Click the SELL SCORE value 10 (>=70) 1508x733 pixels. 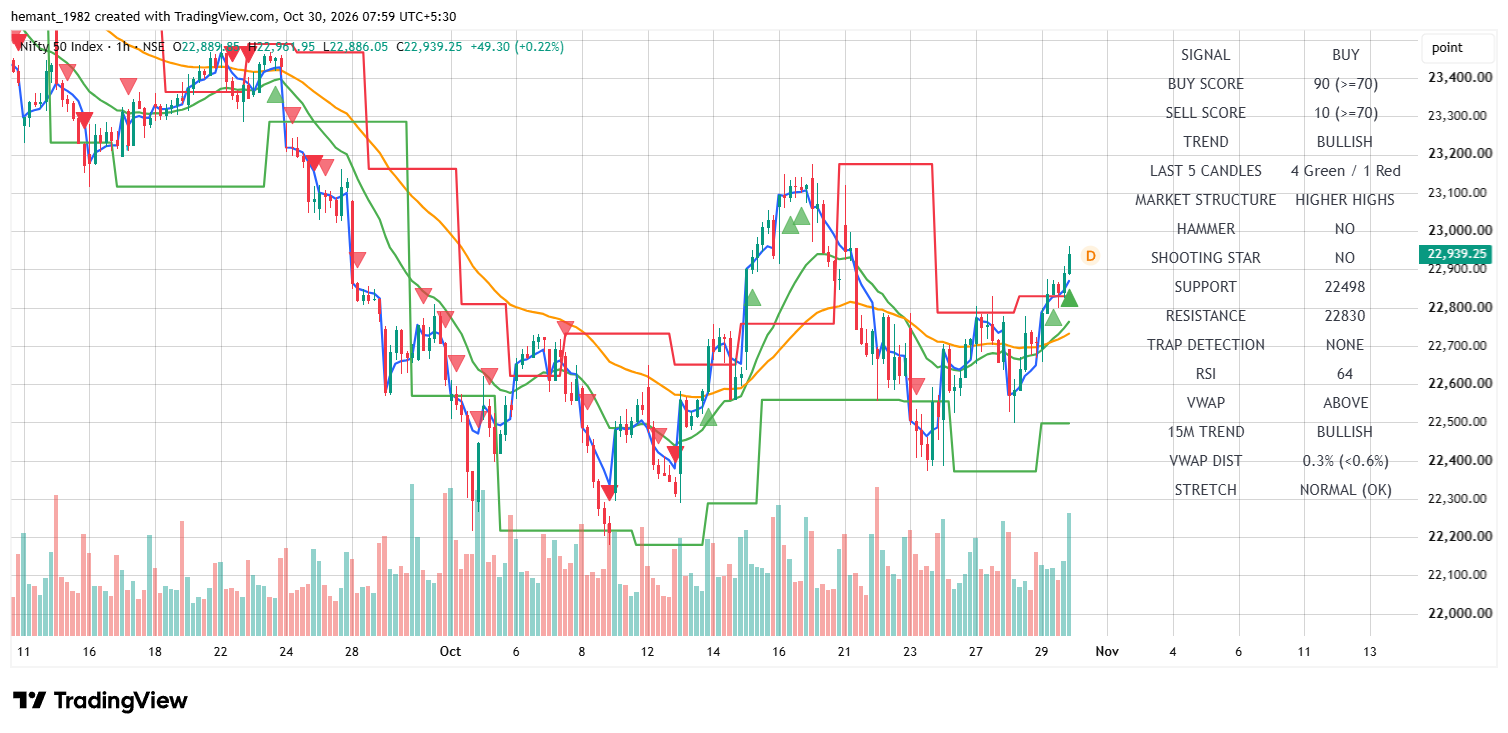tap(1345, 113)
